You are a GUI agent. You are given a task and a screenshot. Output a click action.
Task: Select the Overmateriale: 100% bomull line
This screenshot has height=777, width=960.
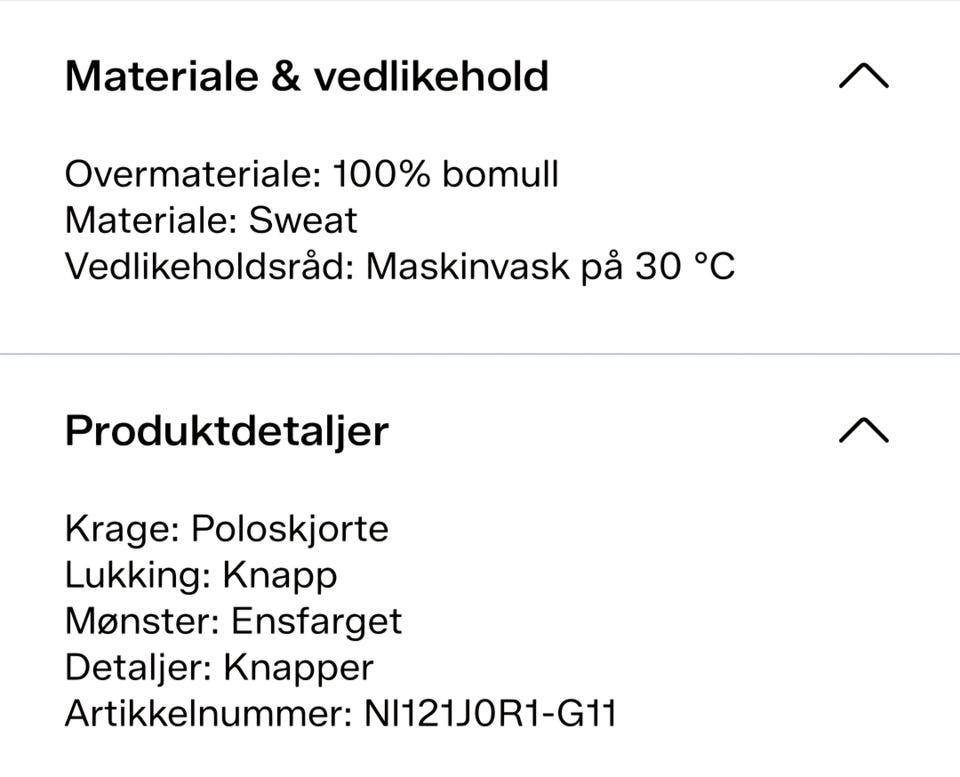(x=312, y=174)
